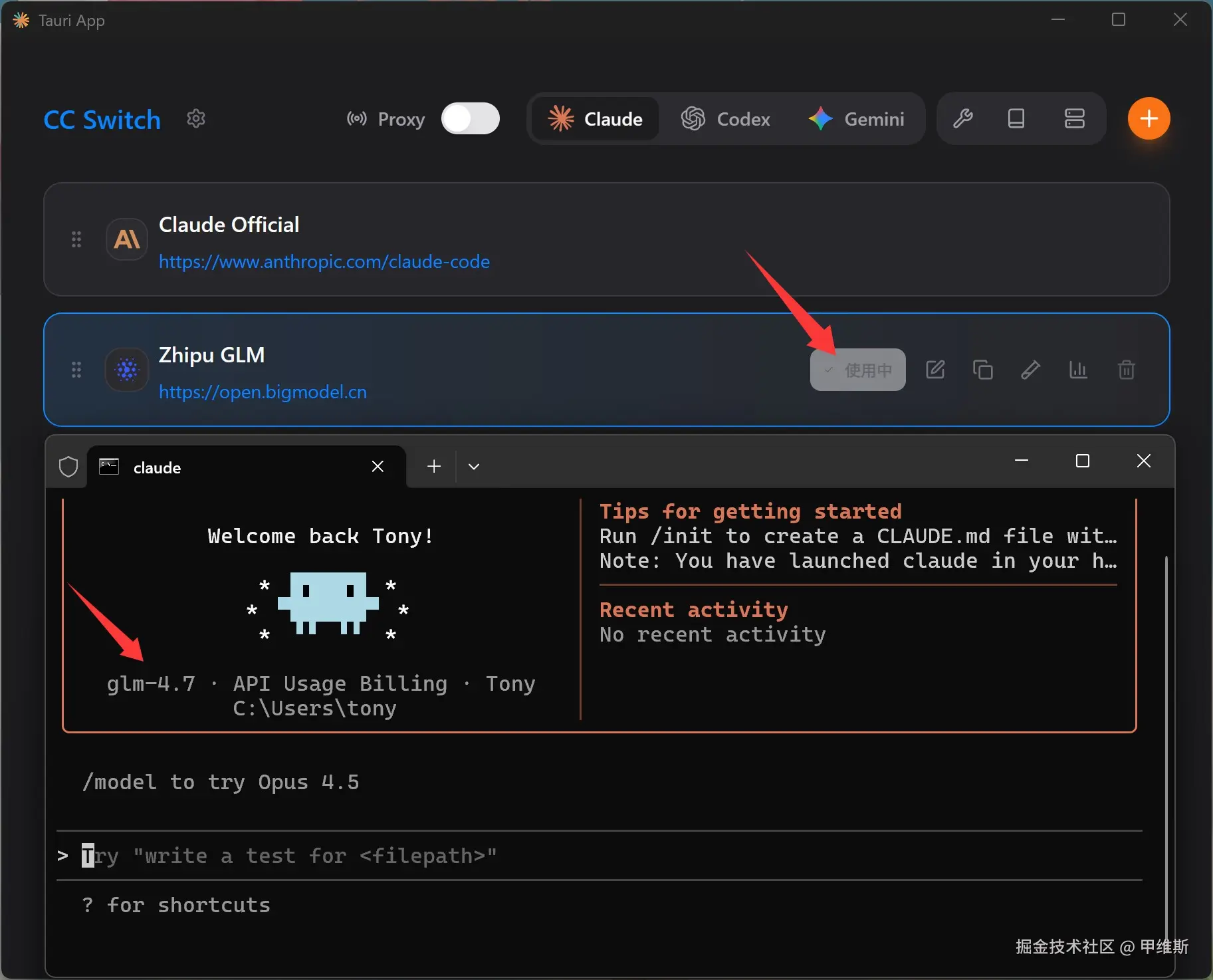Switch to the Gemini tab

click(857, 119)
